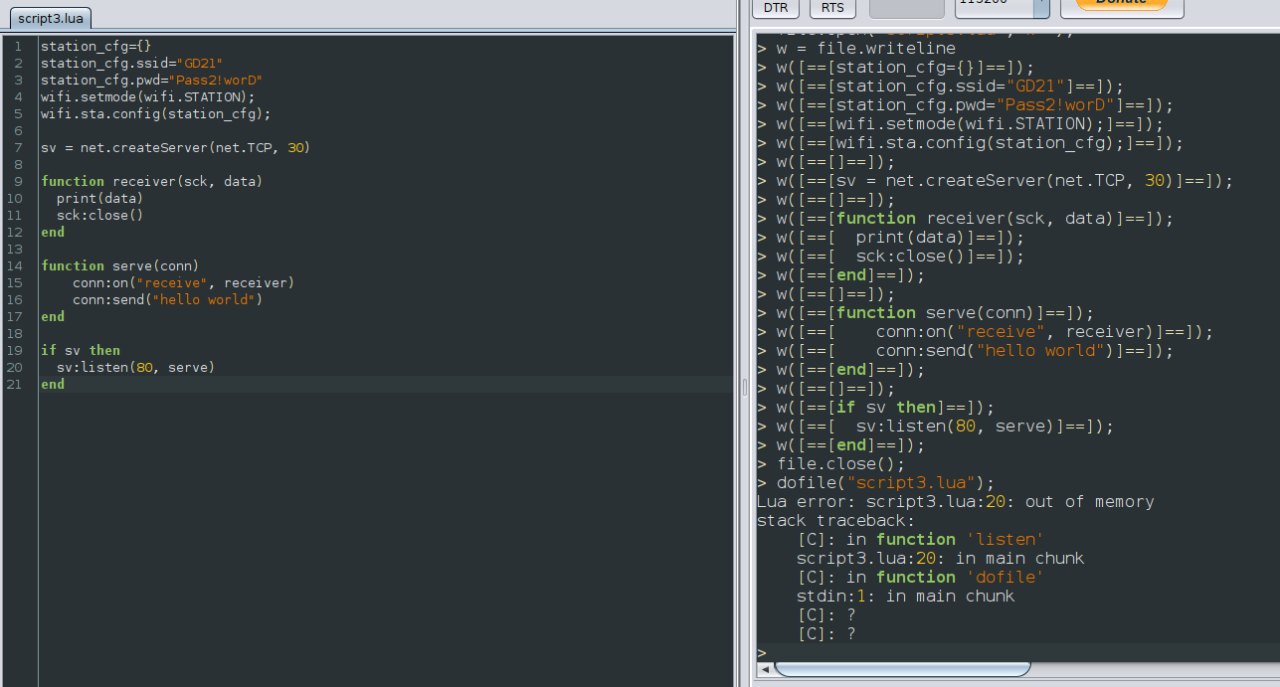Click editor line station_cfg={}

96,46
